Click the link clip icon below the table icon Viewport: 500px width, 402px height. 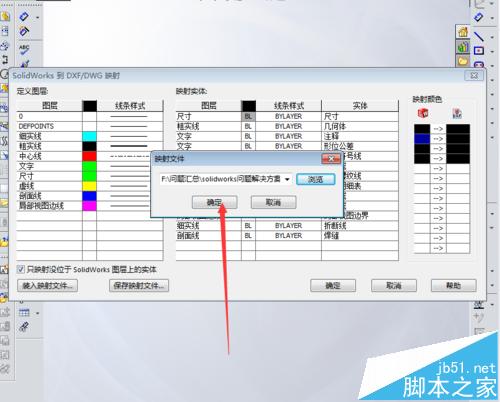(24, 327)
